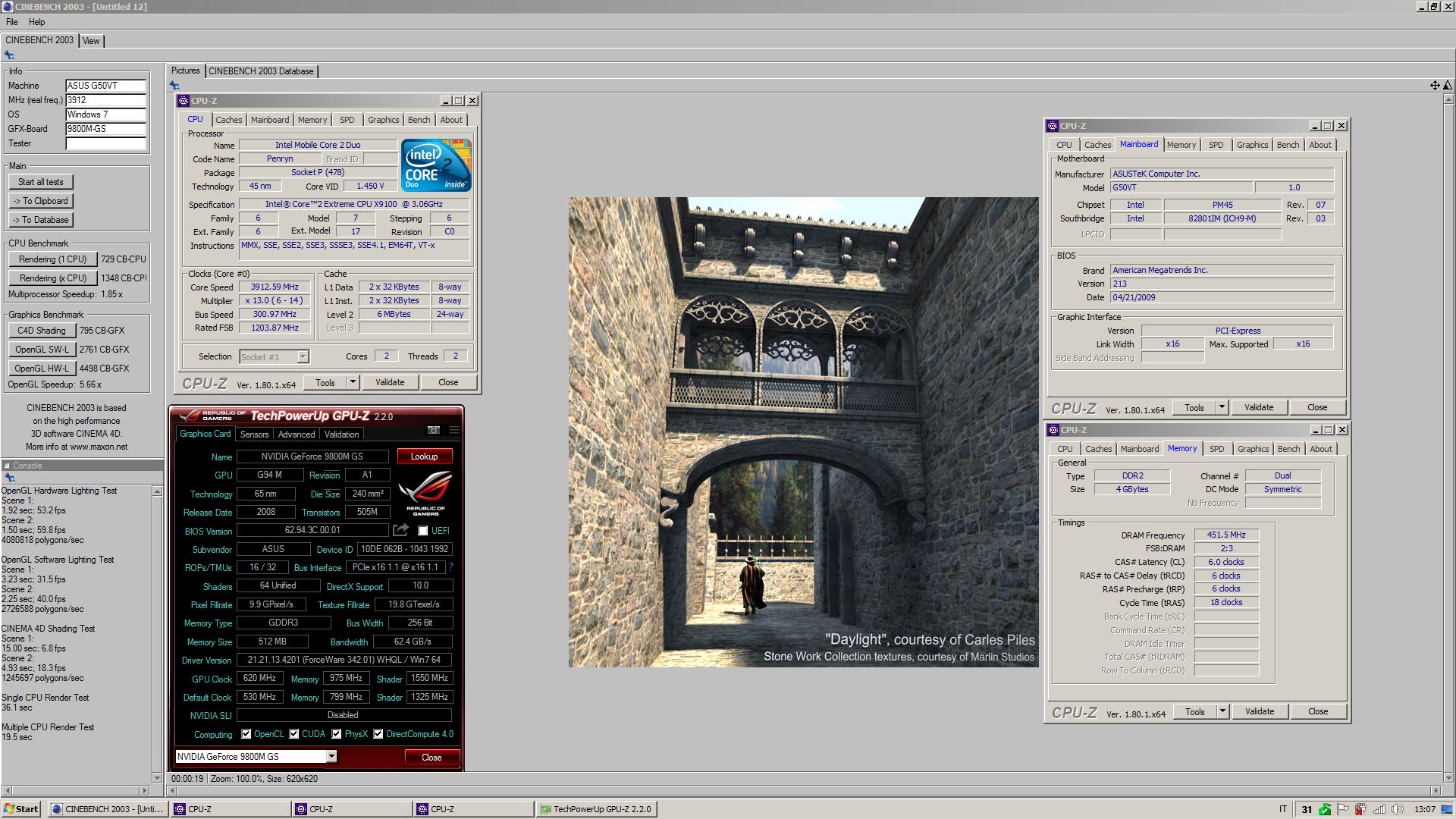1456x819 pixels.
Task: Toggle the DirectCompute 4.0 checkbox
Action: (378, 734)
